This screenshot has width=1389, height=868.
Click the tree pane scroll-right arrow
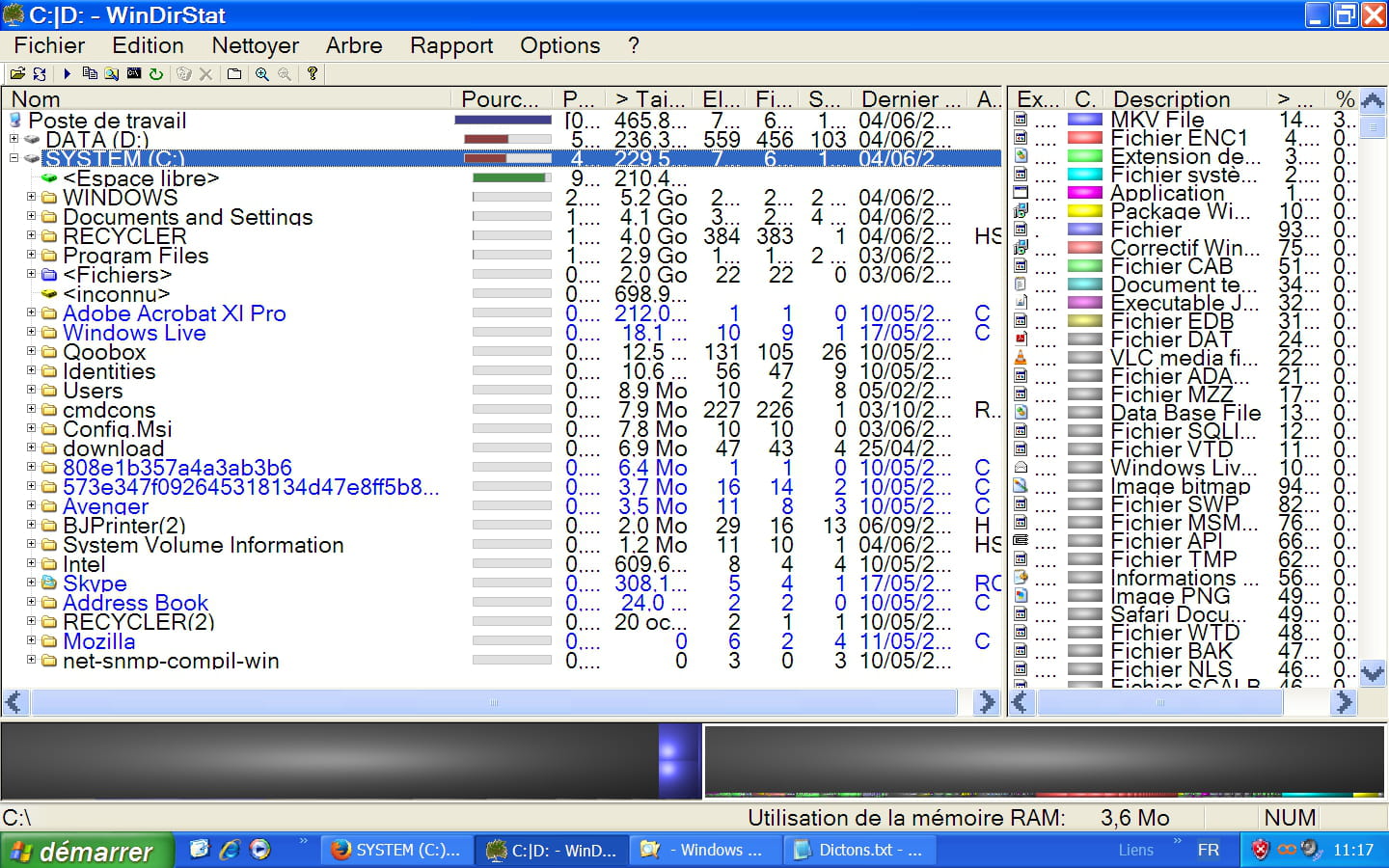pos(987,702)
